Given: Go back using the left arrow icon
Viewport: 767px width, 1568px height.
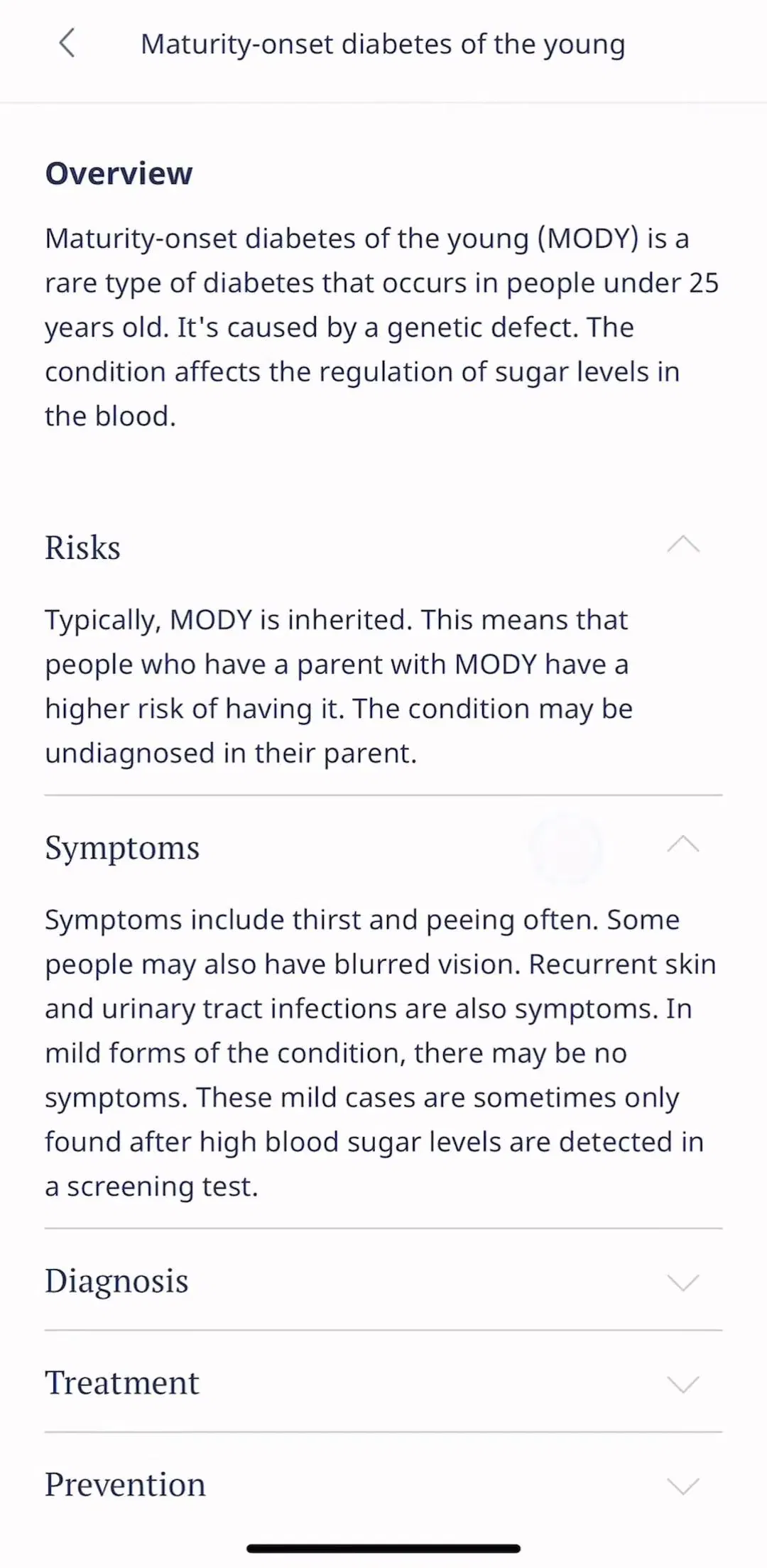Looking at the screenshot, I should 67,43.
